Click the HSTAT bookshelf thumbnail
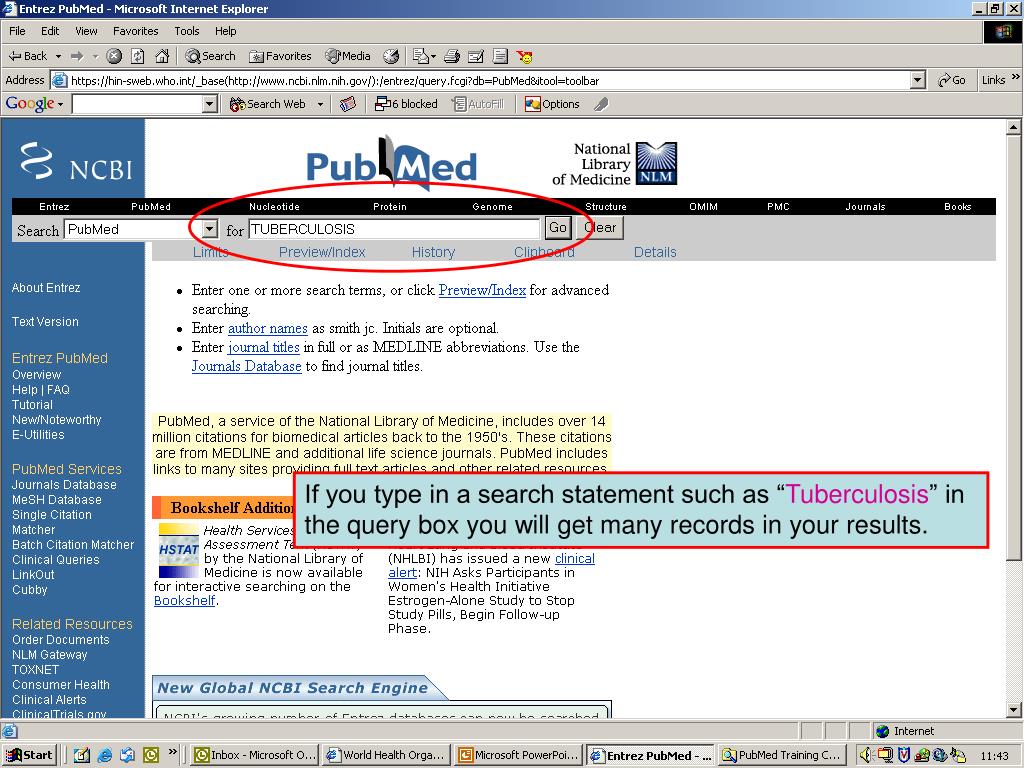Viewport: 1024px width, 768px height. pos(178,551)
